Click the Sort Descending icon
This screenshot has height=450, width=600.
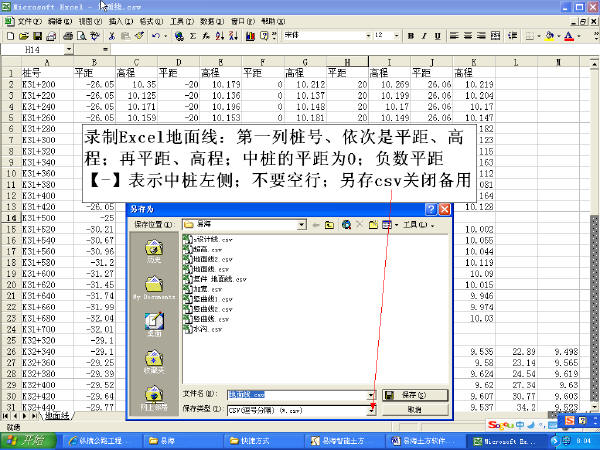(x=233, y=36)
